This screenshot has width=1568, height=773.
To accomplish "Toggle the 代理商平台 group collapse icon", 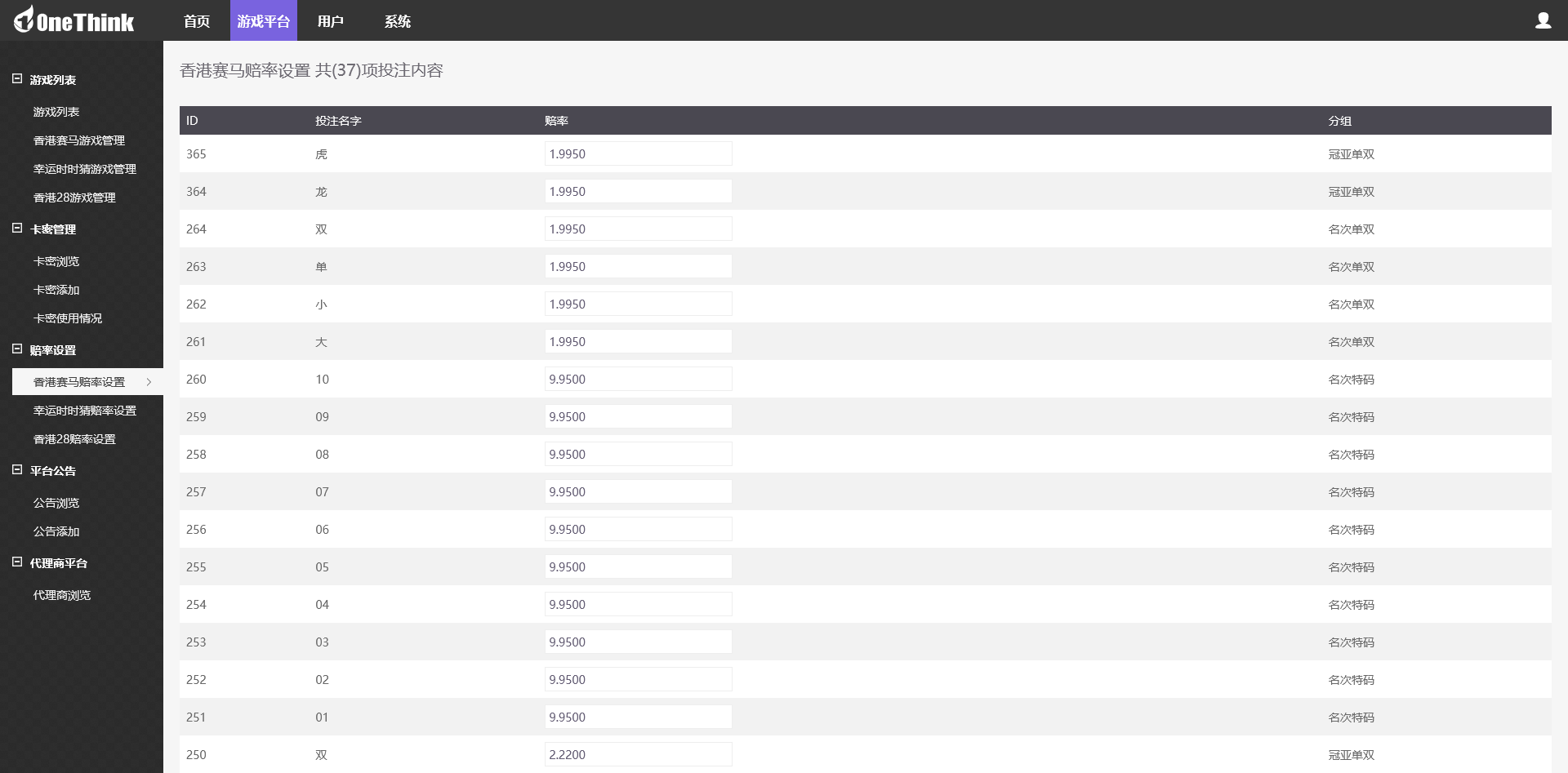I will (x=17, y=562).
